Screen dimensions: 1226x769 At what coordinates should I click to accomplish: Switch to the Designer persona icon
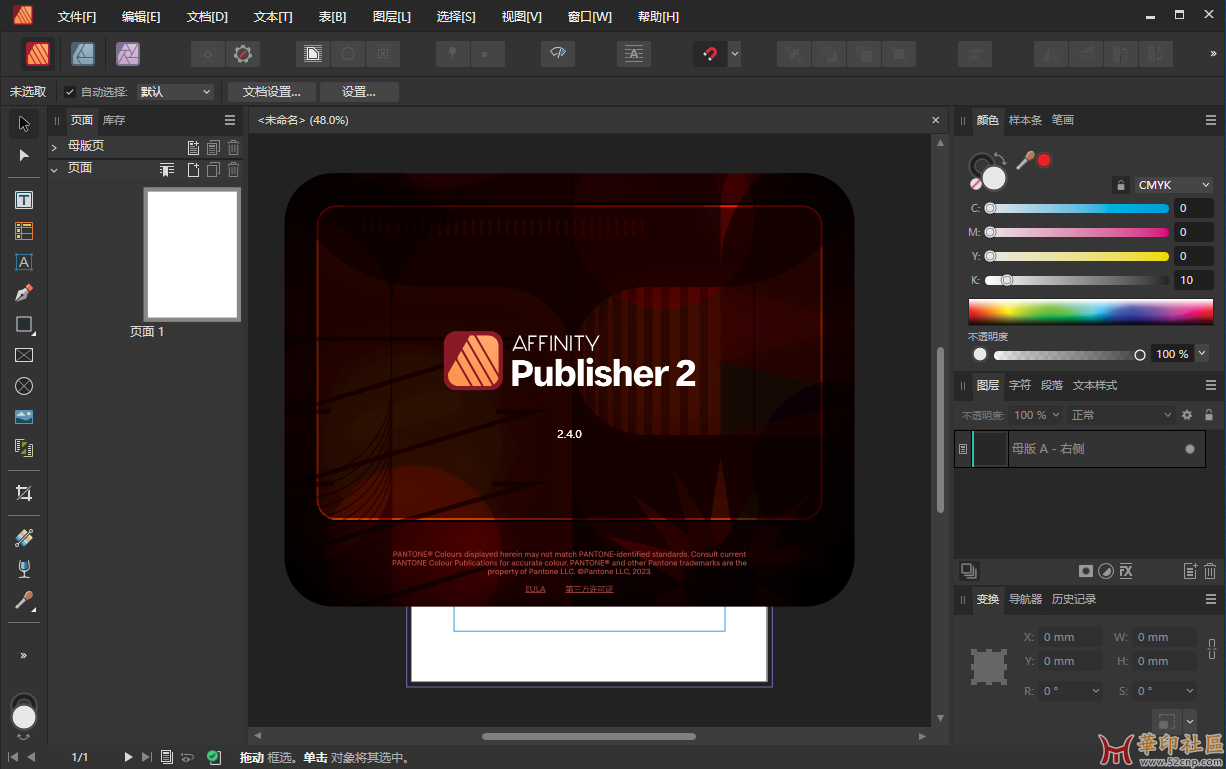tap(83, 54)
